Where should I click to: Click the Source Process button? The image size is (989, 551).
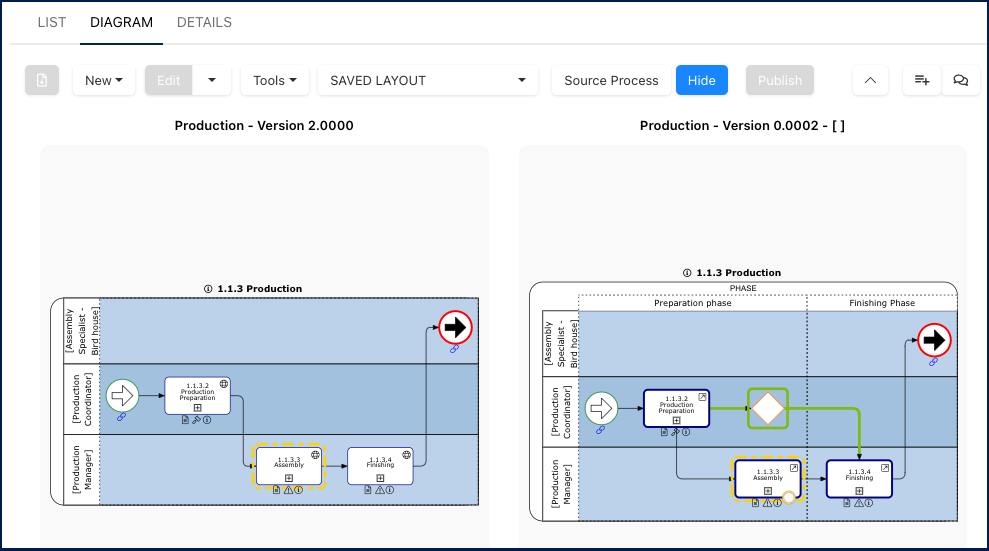click(x=611, y=81)
